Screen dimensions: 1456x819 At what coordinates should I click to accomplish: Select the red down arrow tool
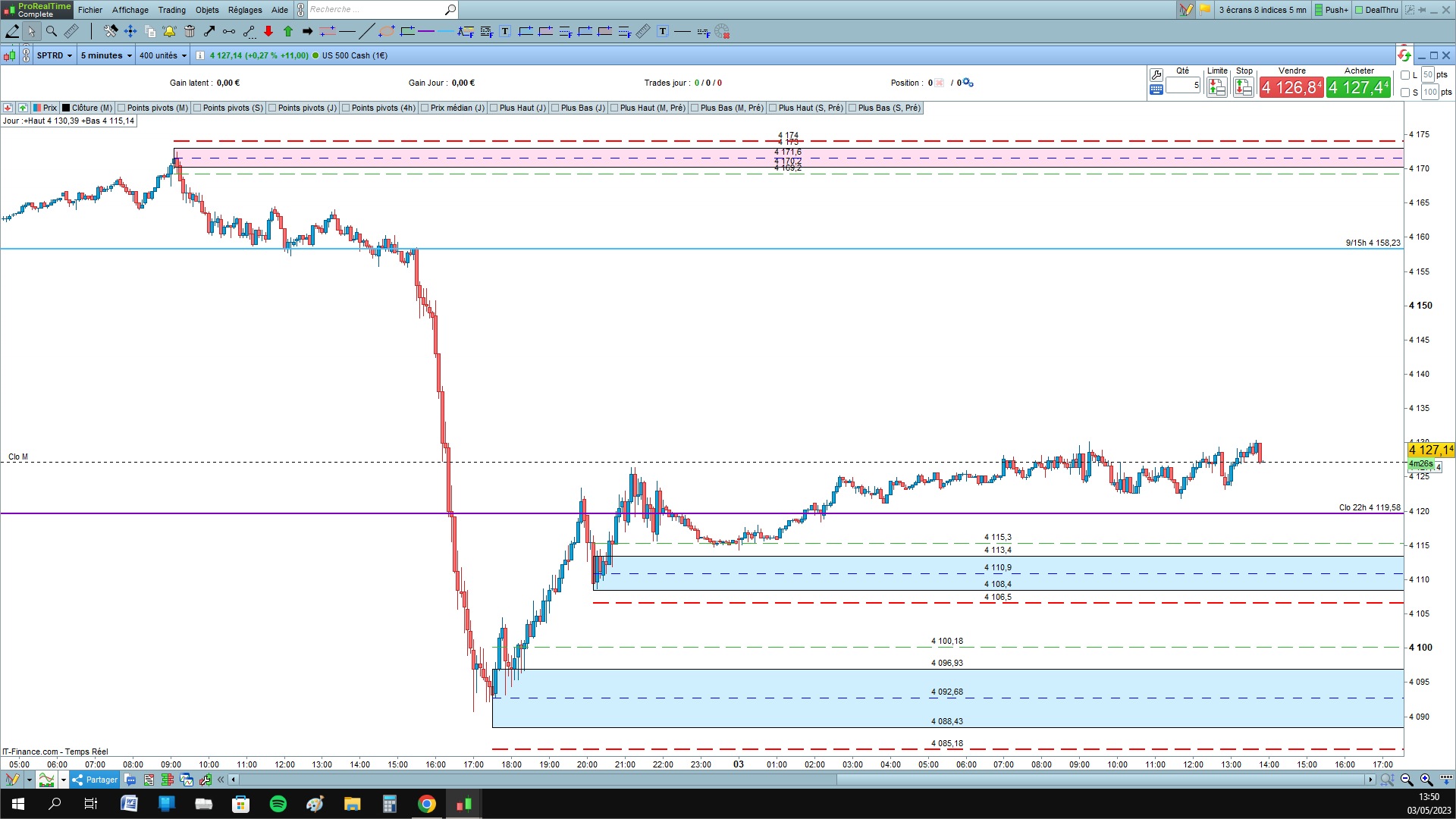point(268,31)
